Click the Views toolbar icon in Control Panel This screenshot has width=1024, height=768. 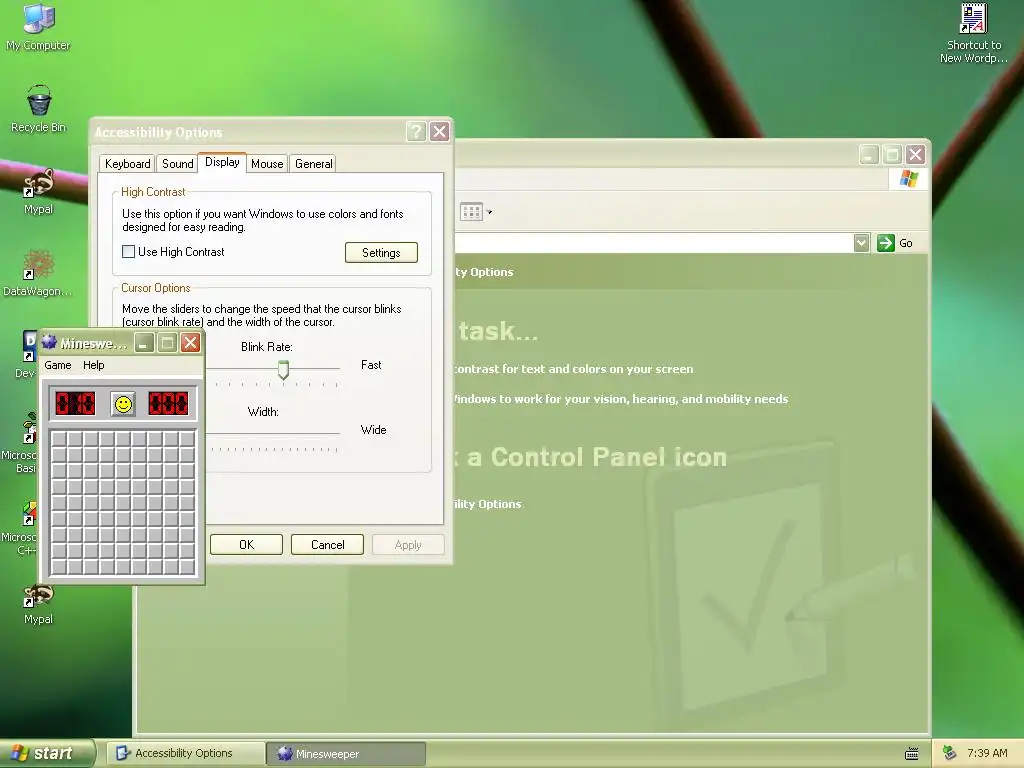click(471, 212)
